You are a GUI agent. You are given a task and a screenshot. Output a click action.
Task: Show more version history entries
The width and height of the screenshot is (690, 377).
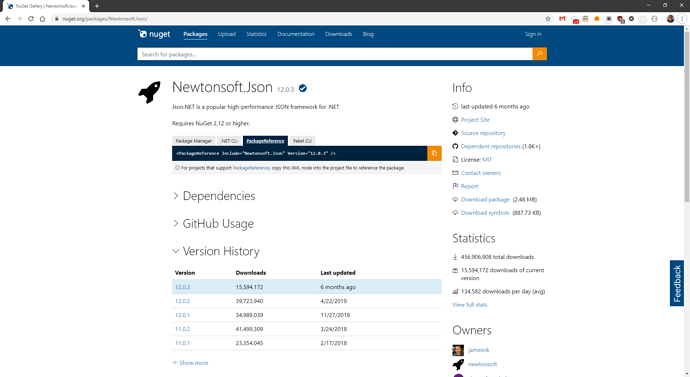pyautogui.click(x=190, y=363)
